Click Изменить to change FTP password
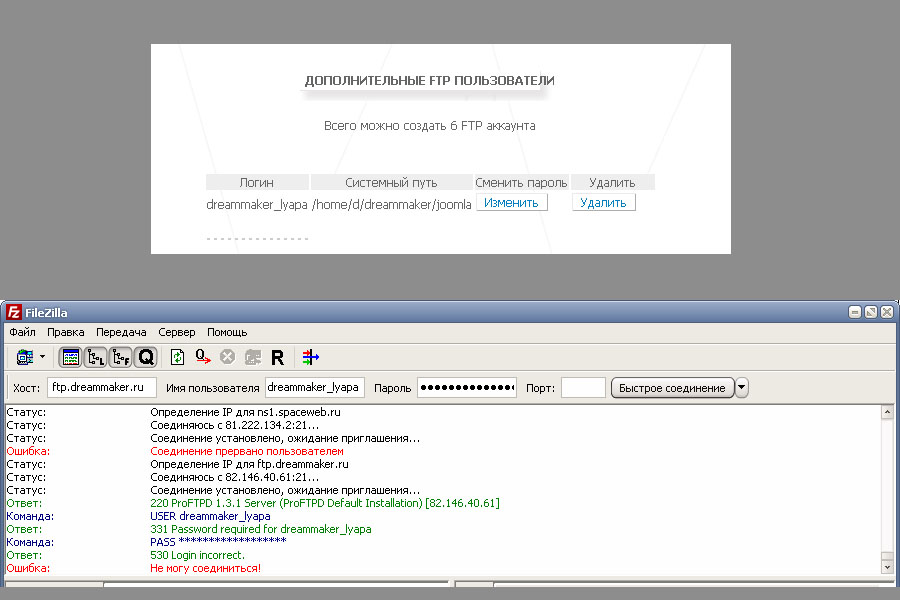The height and width of the screenshot is (600, 900). [x=511, y=203]
